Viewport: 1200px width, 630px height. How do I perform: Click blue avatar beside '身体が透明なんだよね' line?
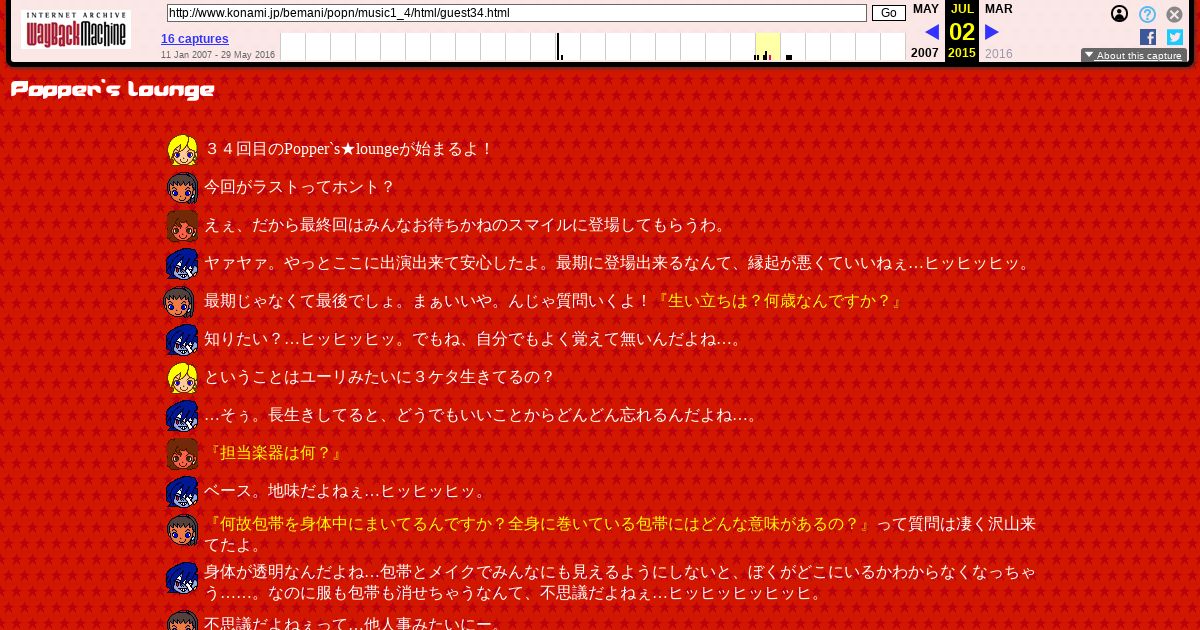(x=182, y=578)
